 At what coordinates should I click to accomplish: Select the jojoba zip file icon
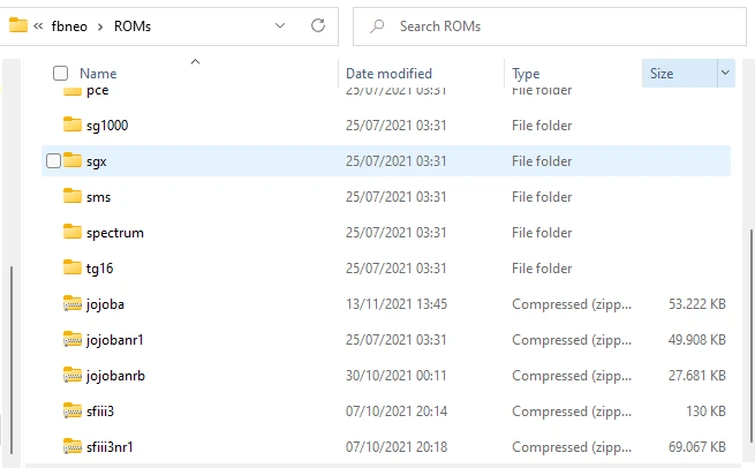72,304
